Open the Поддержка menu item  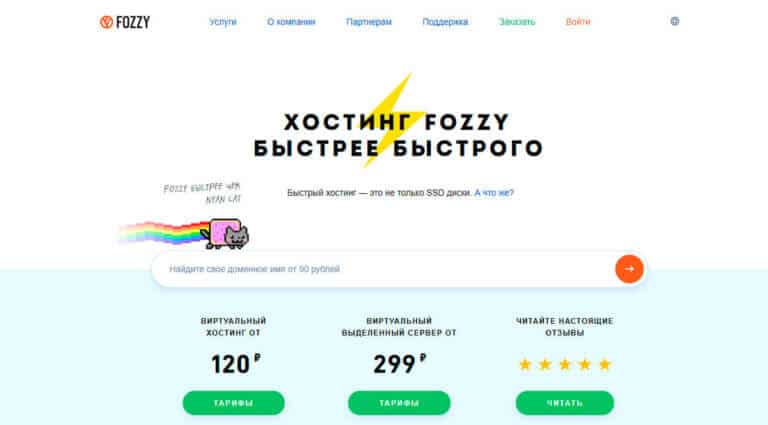445,22
